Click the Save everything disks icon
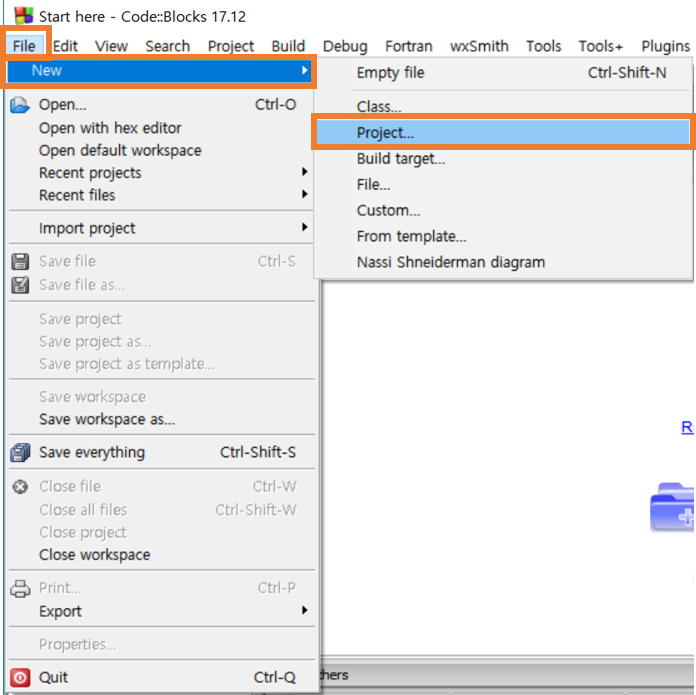Viewport: 696px width, 695px height. [x=20, y=453]
